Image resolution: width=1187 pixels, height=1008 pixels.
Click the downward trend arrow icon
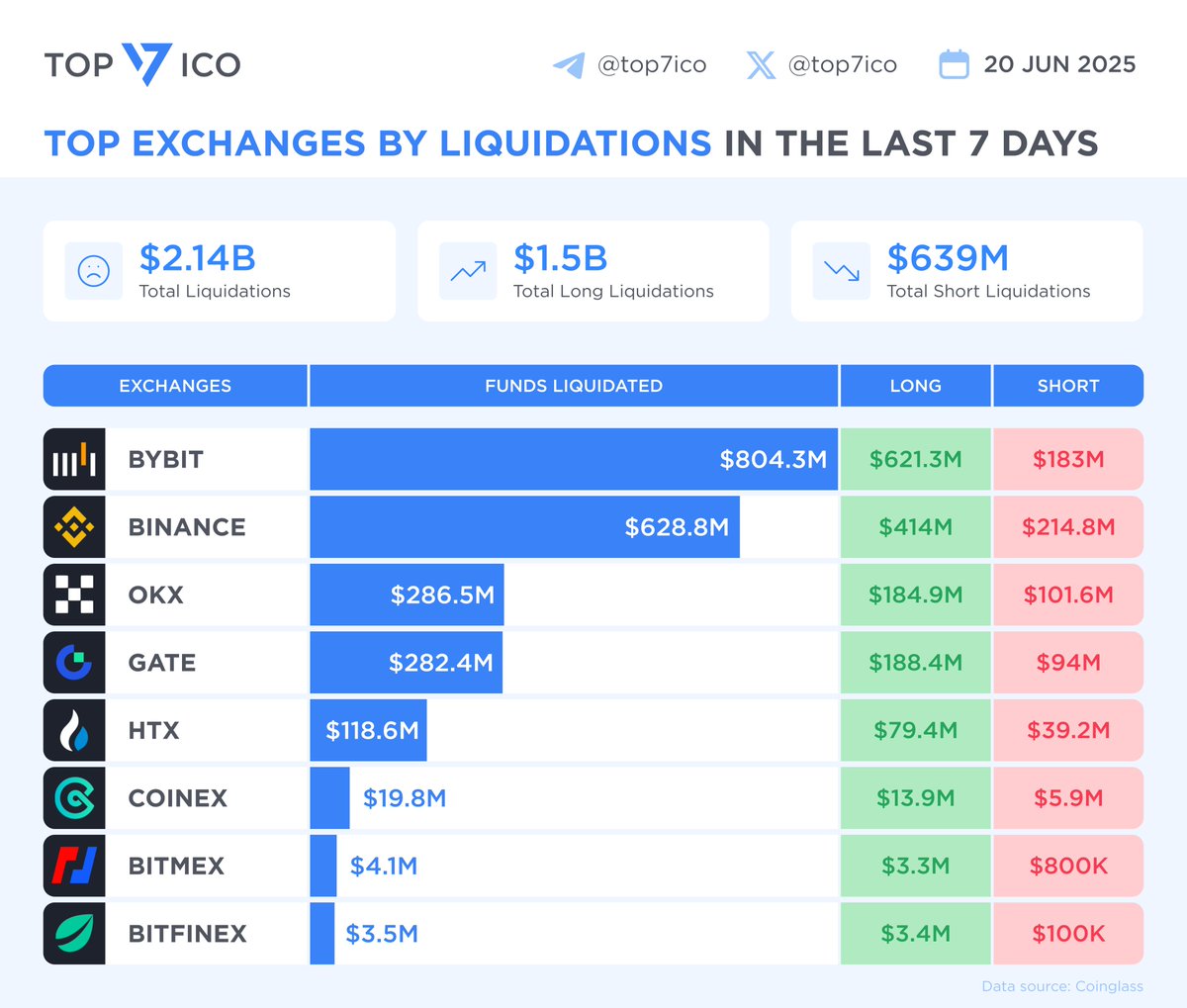click(x=841, y=271)
